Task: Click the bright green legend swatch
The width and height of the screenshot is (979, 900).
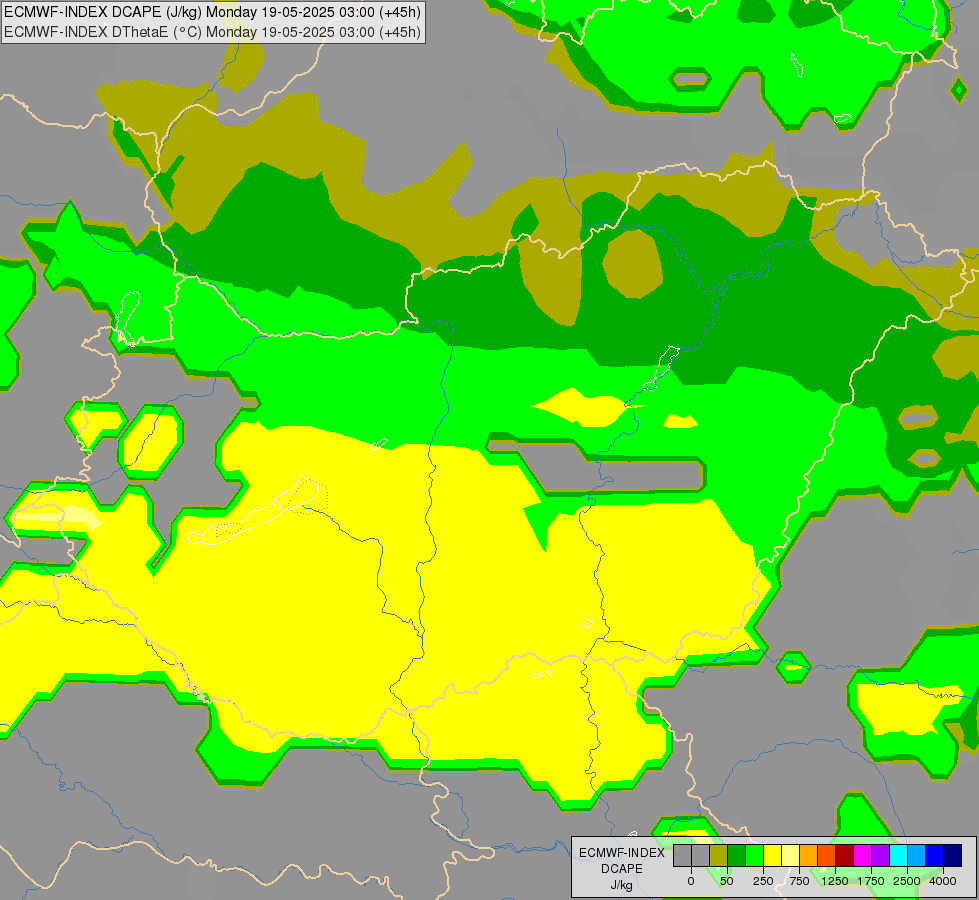Action: click(x=755, y=855)
